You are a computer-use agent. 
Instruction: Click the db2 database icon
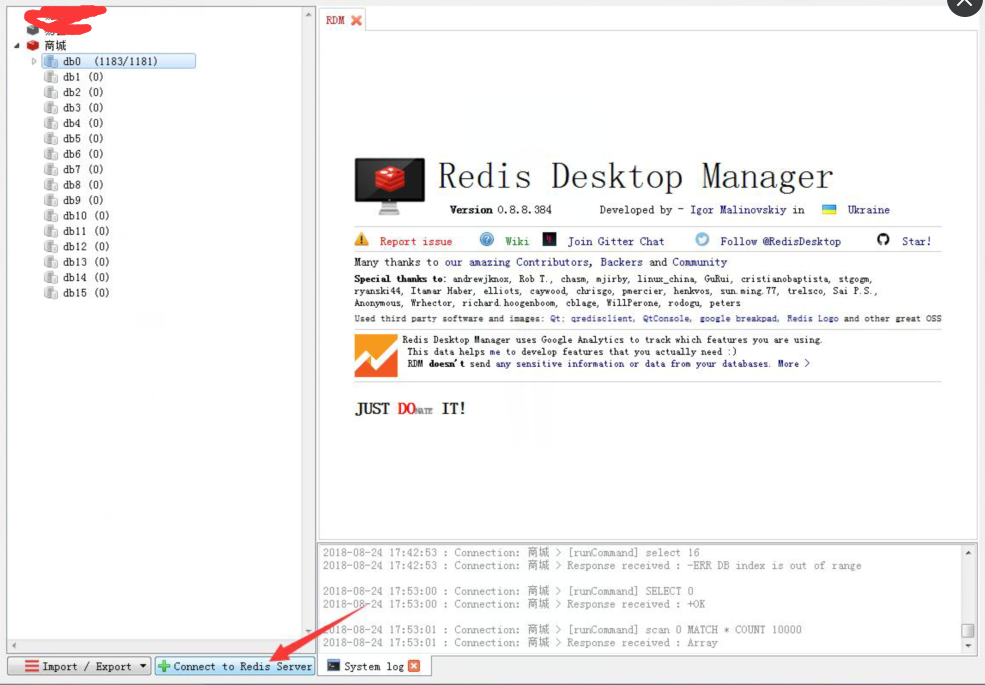(x=51, y=92)
